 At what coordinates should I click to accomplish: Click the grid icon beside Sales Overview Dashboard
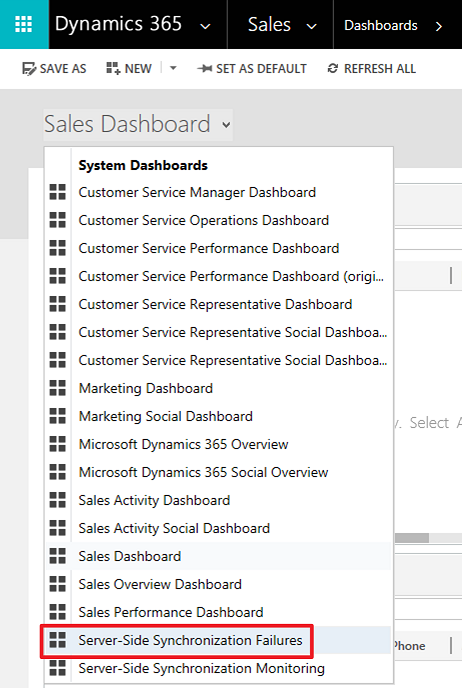point(57,584)
